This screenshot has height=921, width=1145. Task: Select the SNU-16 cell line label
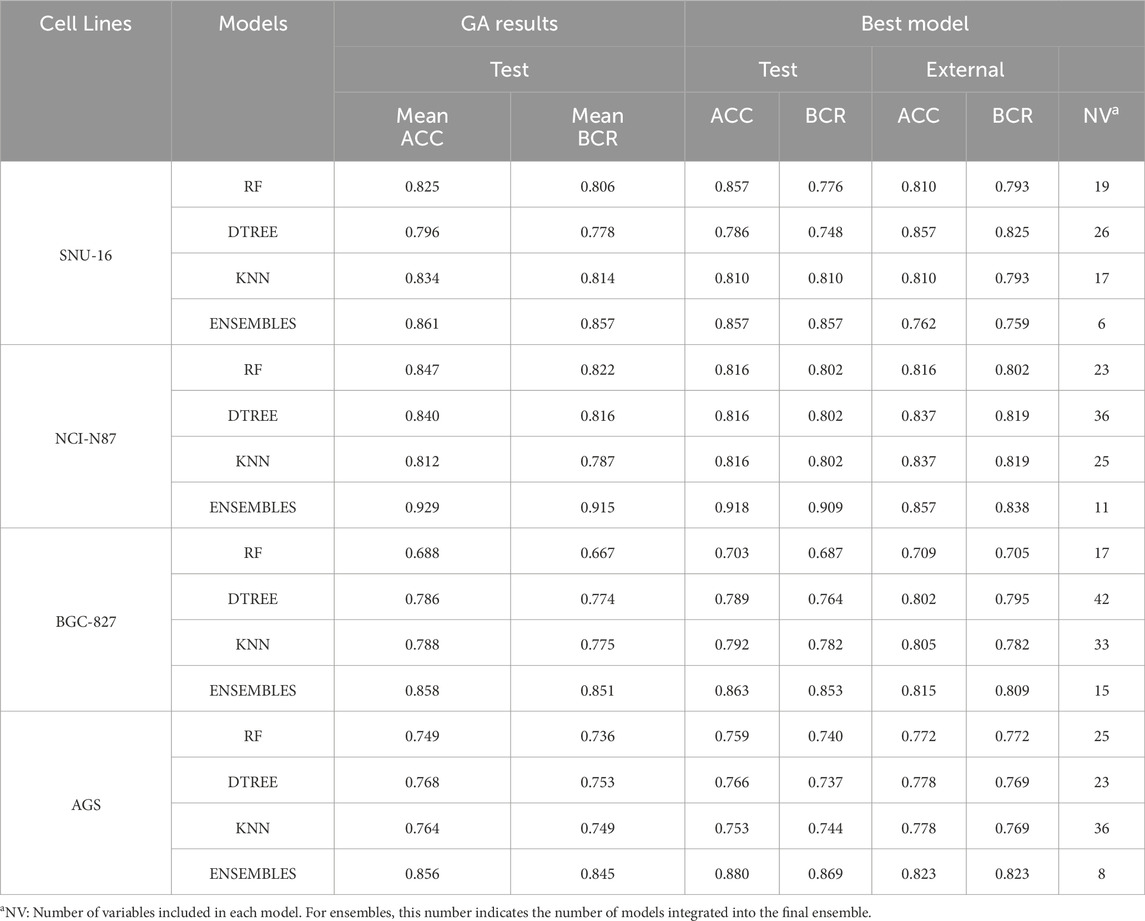tap(86, 254)
